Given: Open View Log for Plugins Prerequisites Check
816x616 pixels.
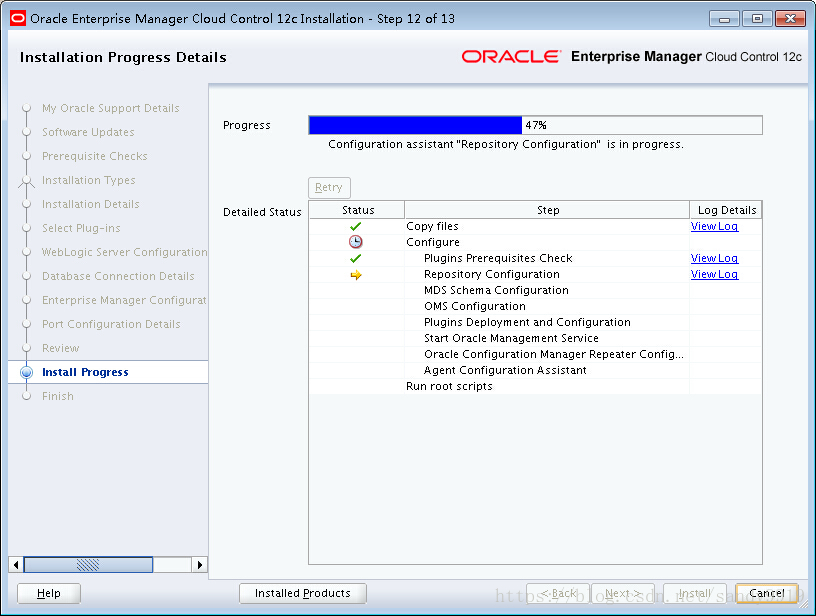Looking at the screenshot, I should click(714, 259).
